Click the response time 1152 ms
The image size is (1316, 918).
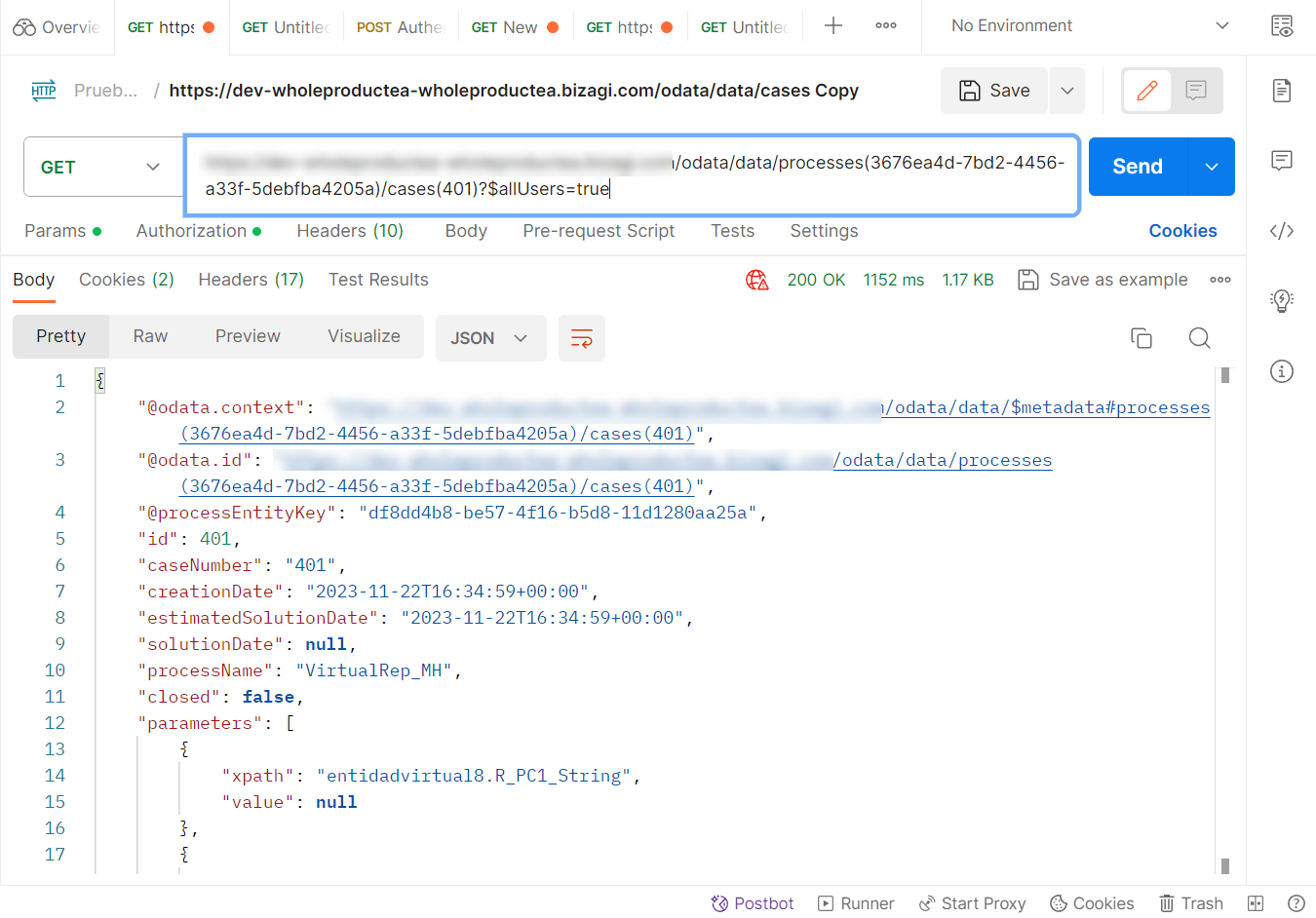[893, 280]
